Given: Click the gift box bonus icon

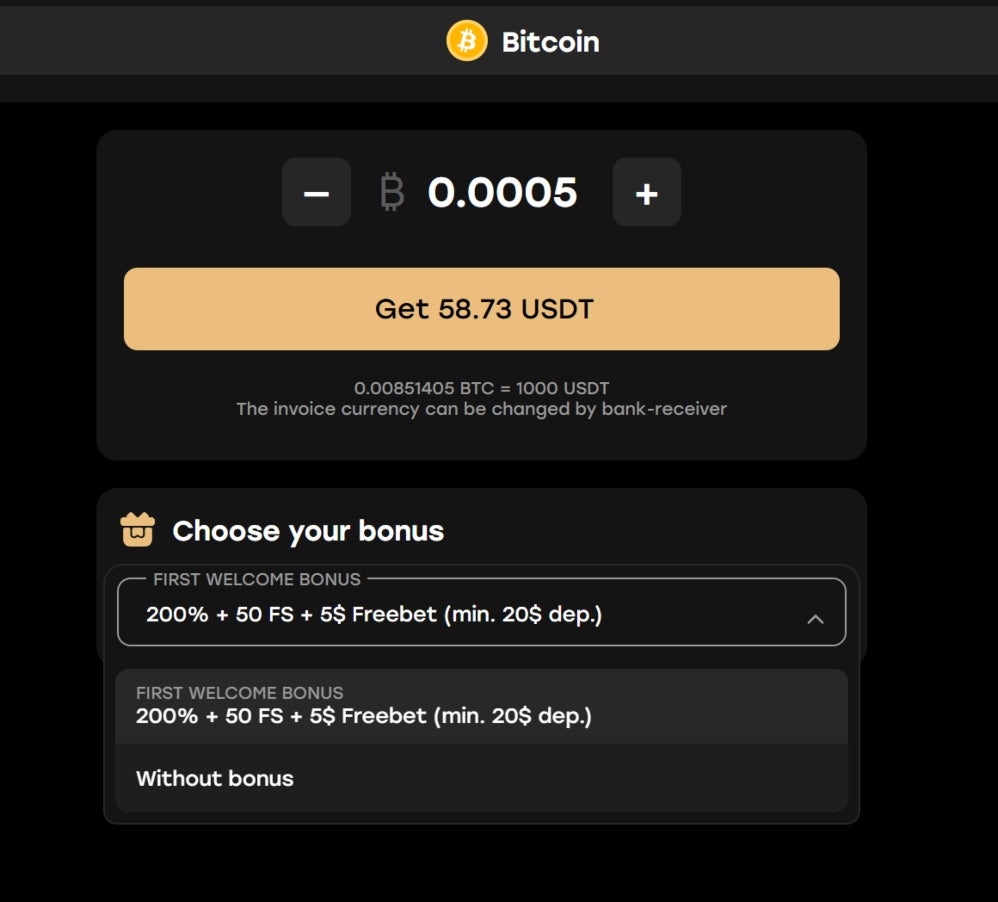Looking at the screenshot, I should 137,530.
